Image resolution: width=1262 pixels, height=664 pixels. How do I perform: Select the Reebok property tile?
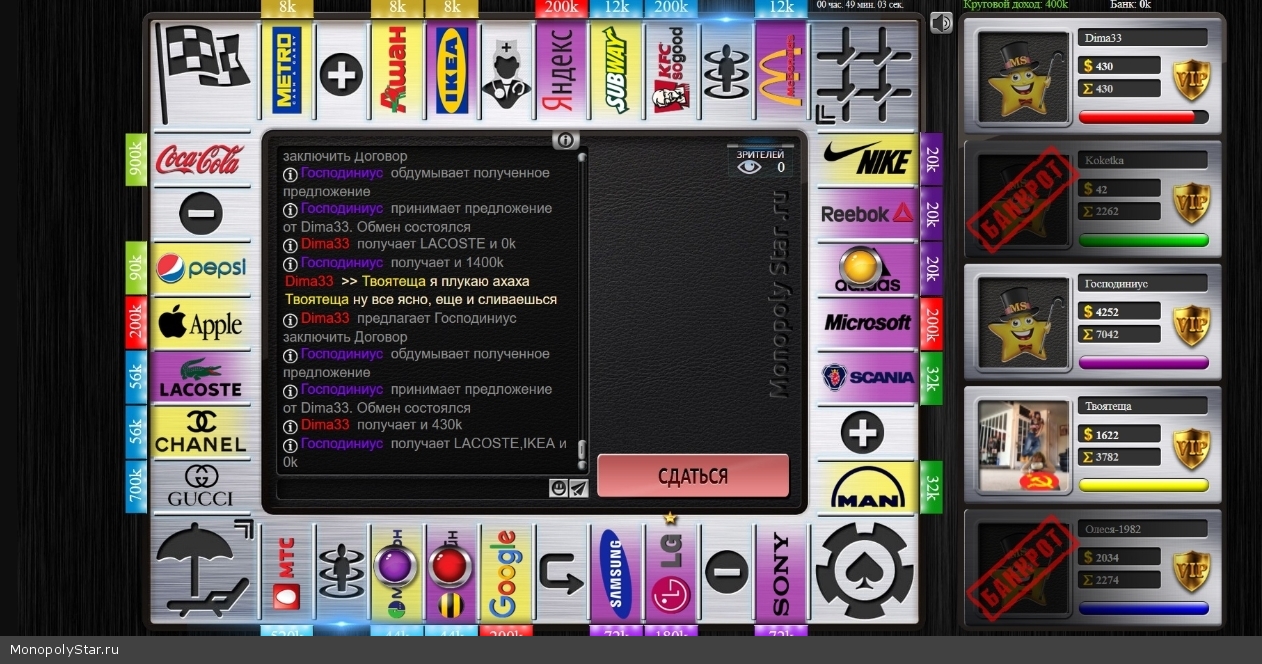pos(867,214)
